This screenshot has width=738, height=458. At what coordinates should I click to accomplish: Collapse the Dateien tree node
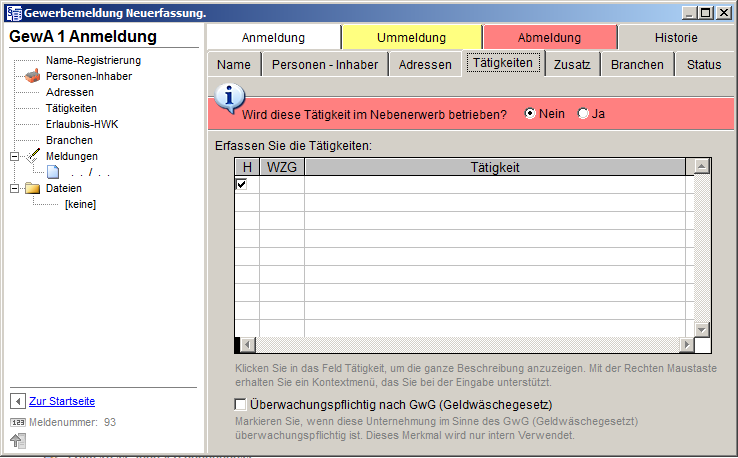(x=14, y=188)
